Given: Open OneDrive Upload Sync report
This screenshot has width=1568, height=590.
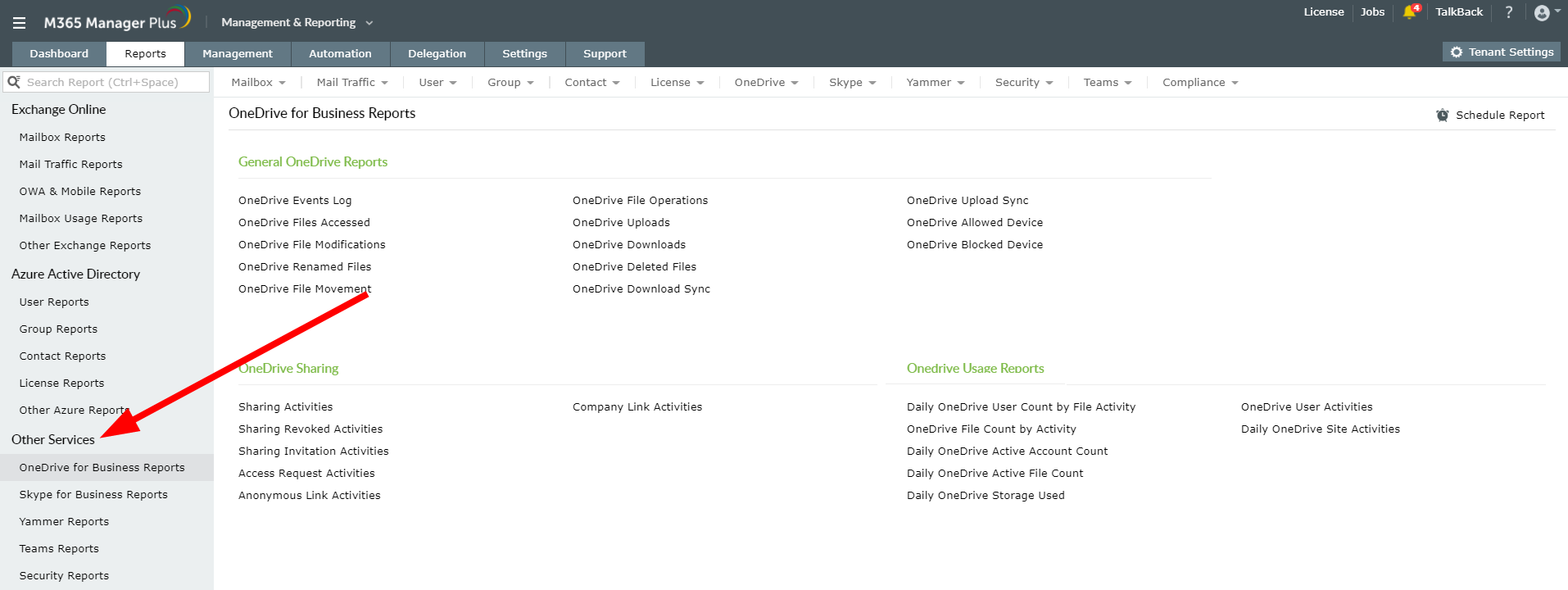Looking at the screenshot, I should point(968,201).
